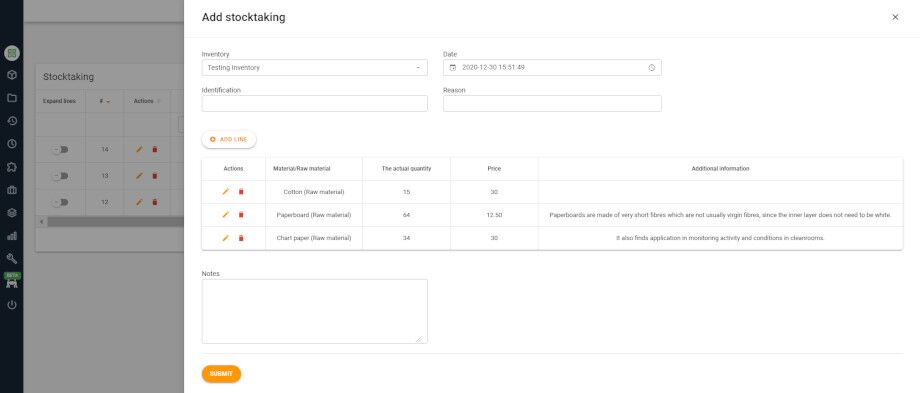Delete stocktaking row 13 in background list

click(155, 176)
